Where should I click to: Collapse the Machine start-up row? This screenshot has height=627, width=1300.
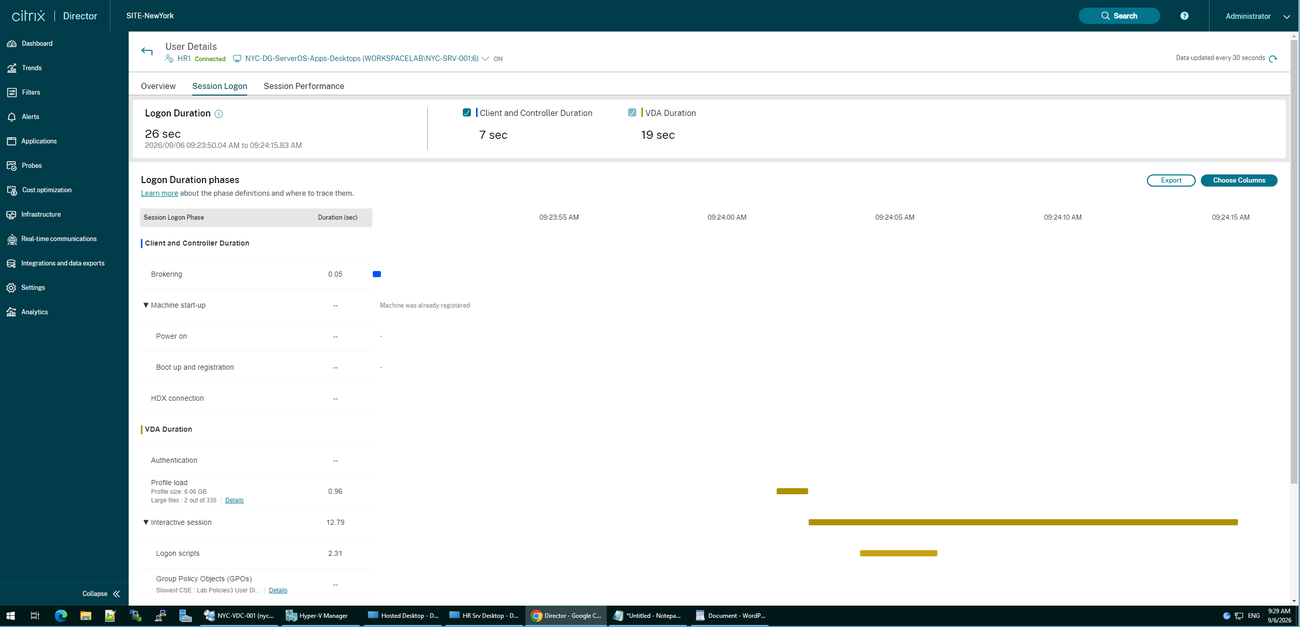click(146, 305)
